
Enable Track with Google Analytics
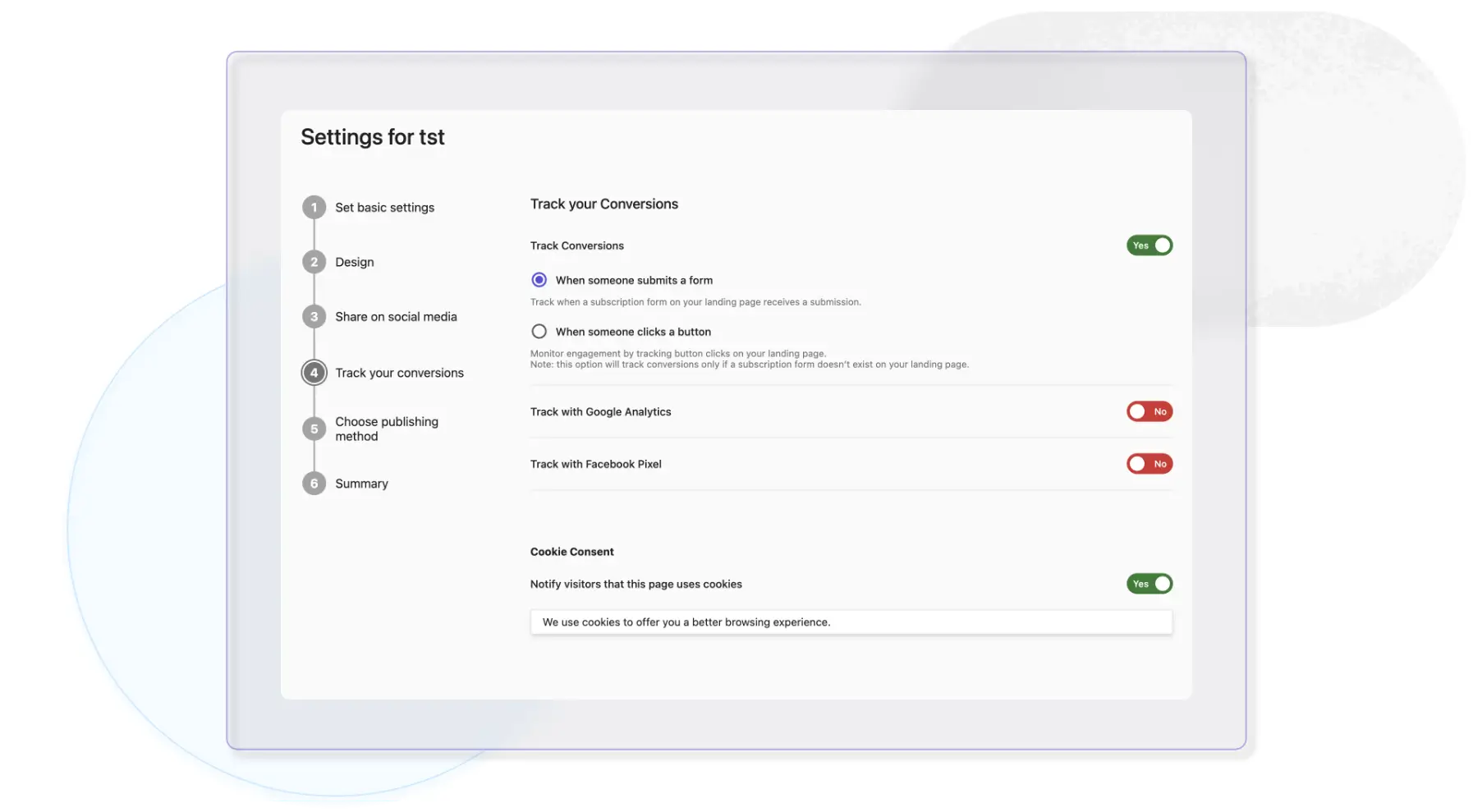(1149, 411)
